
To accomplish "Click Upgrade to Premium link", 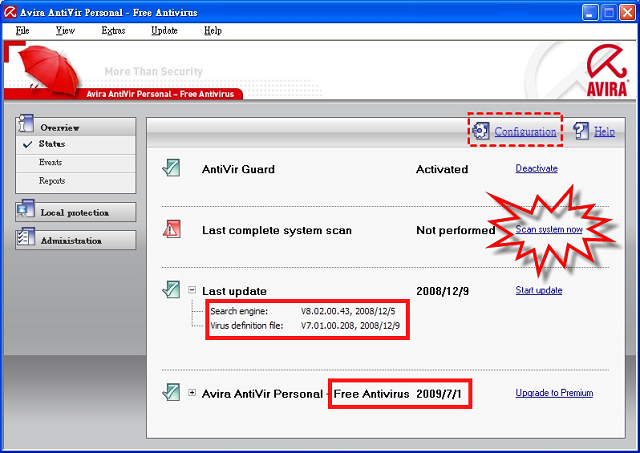I will click(554, 393).
